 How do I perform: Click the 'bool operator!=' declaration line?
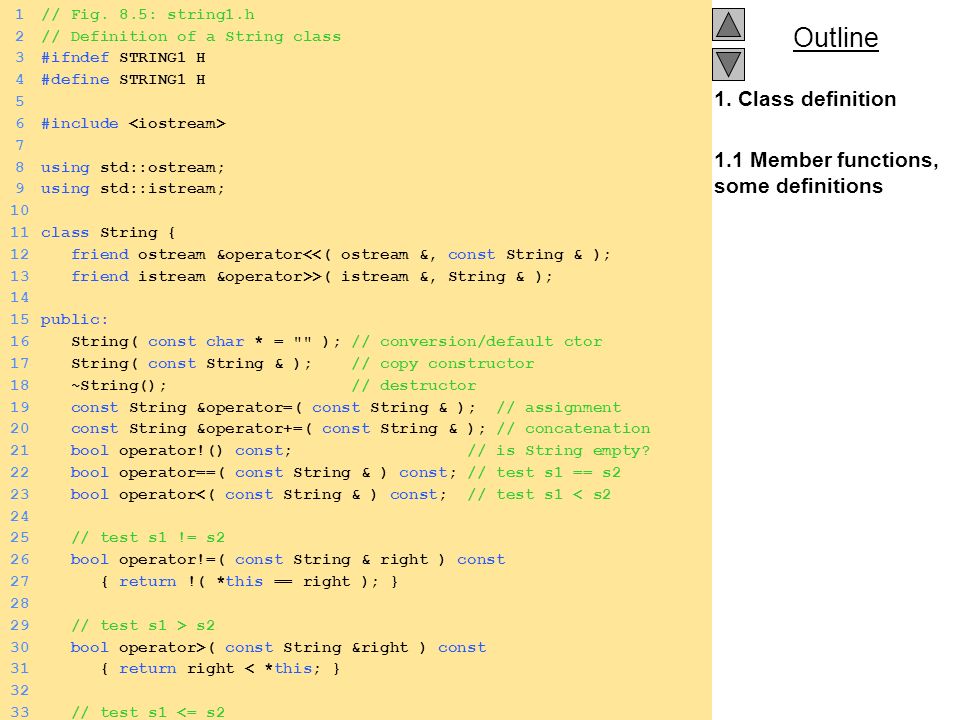coord(288,560)
